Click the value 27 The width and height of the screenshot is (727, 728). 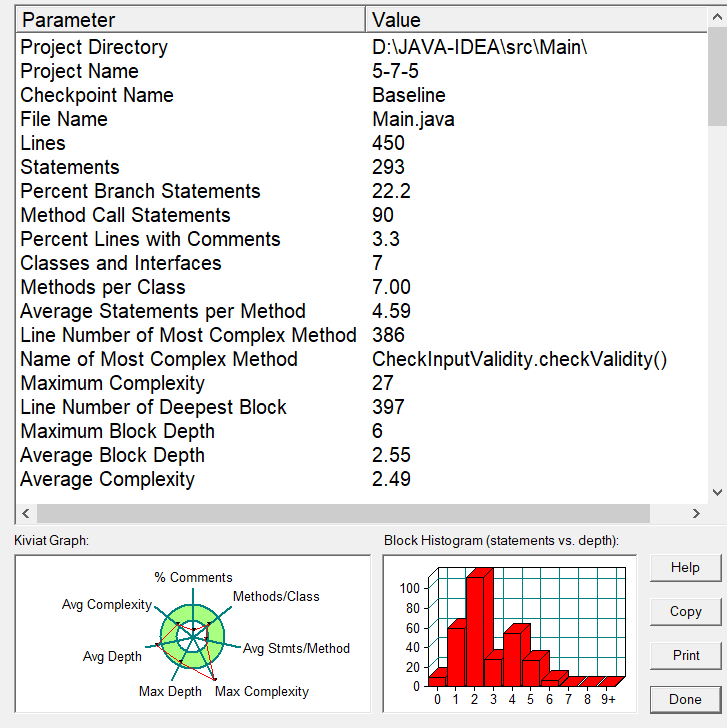point(383,383)
